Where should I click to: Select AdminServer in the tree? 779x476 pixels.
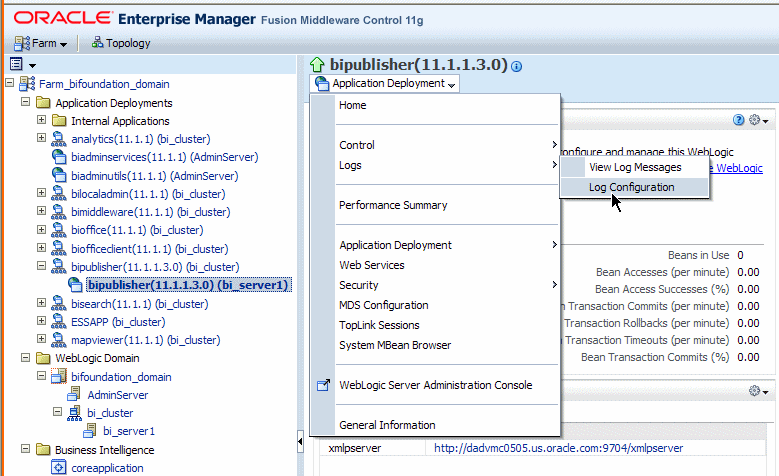[118, 395]
